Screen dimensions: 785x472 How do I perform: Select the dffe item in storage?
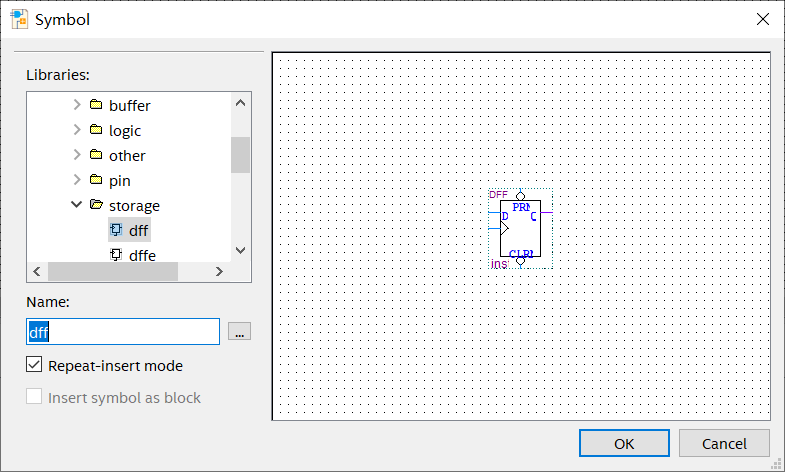[142, 255]
